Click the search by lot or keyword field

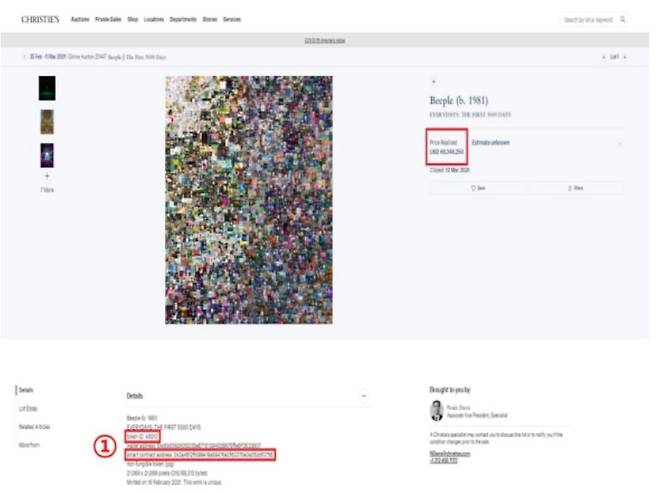click(589, 19)
